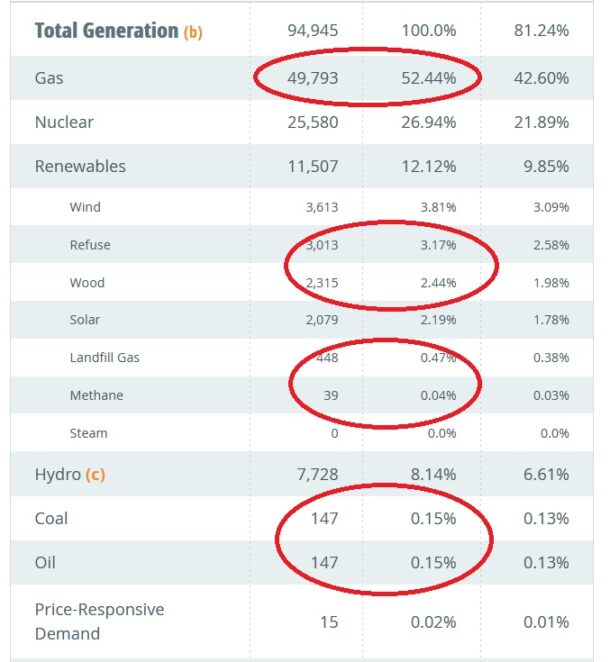Click the Nuclear row label

click(x=64, y=122)
